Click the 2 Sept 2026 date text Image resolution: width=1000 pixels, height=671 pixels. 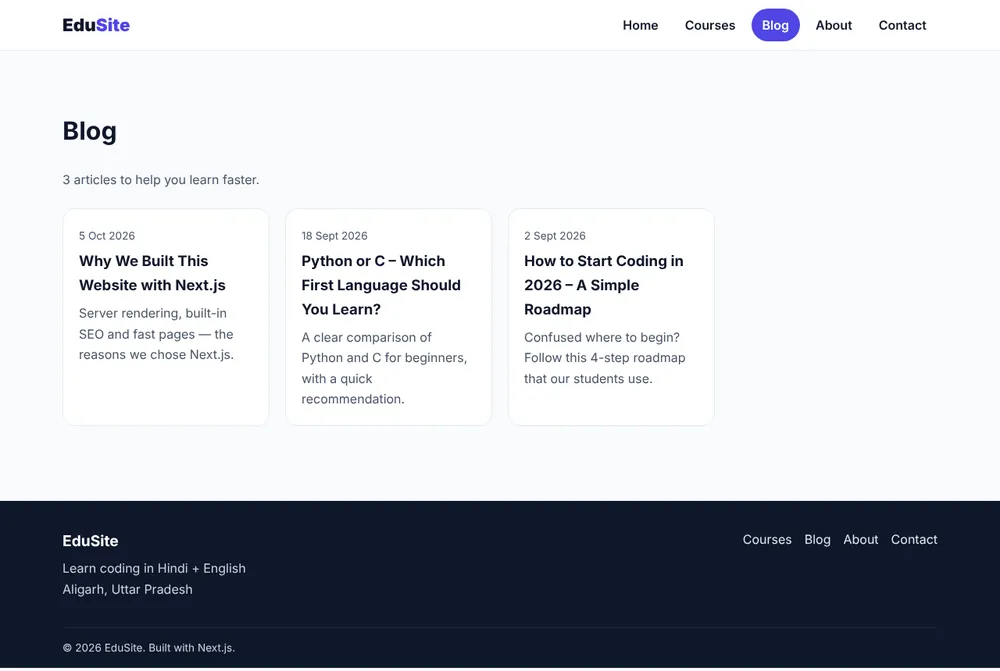pos(555,236)
